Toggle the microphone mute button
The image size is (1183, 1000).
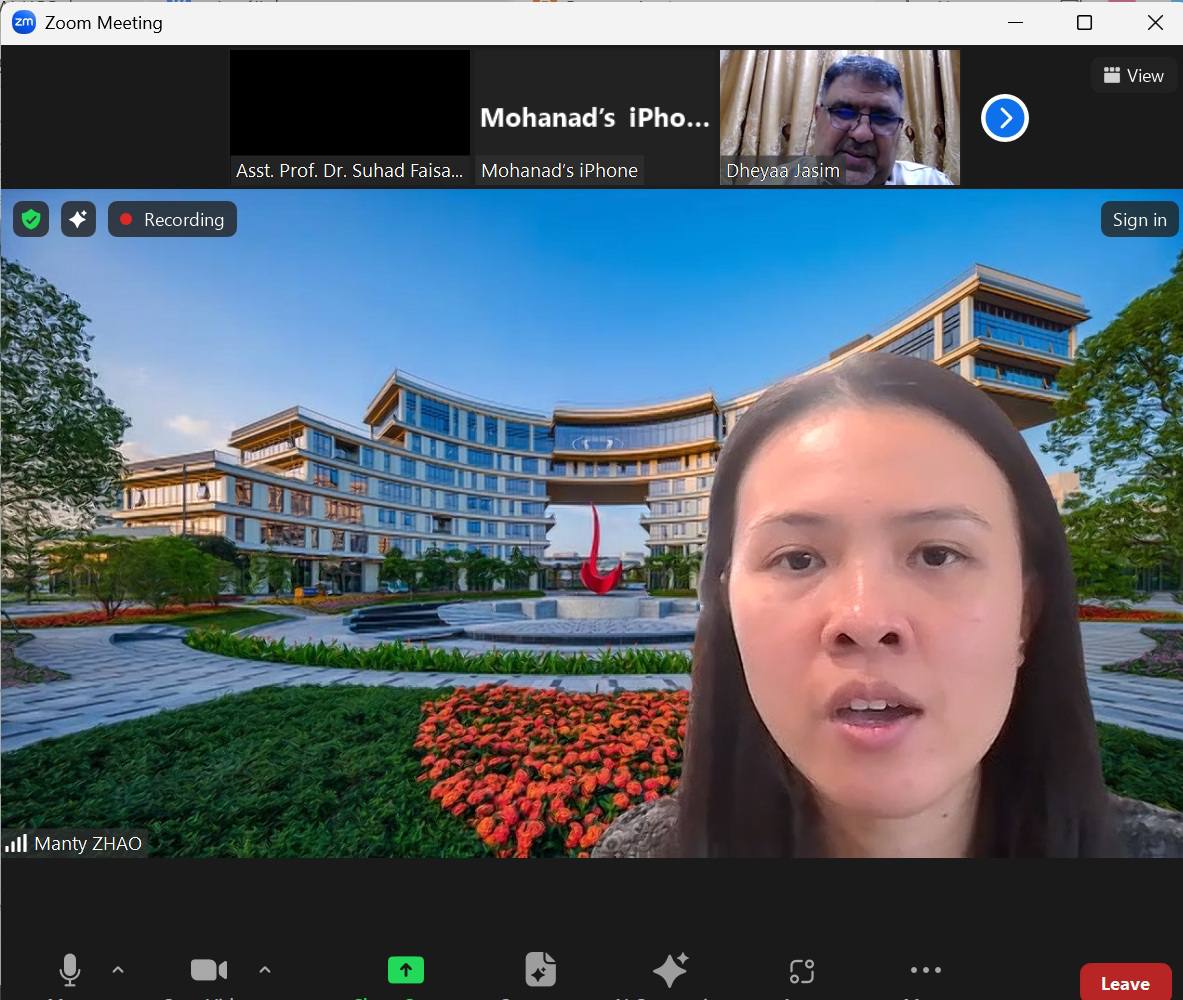tap(69, 970)
